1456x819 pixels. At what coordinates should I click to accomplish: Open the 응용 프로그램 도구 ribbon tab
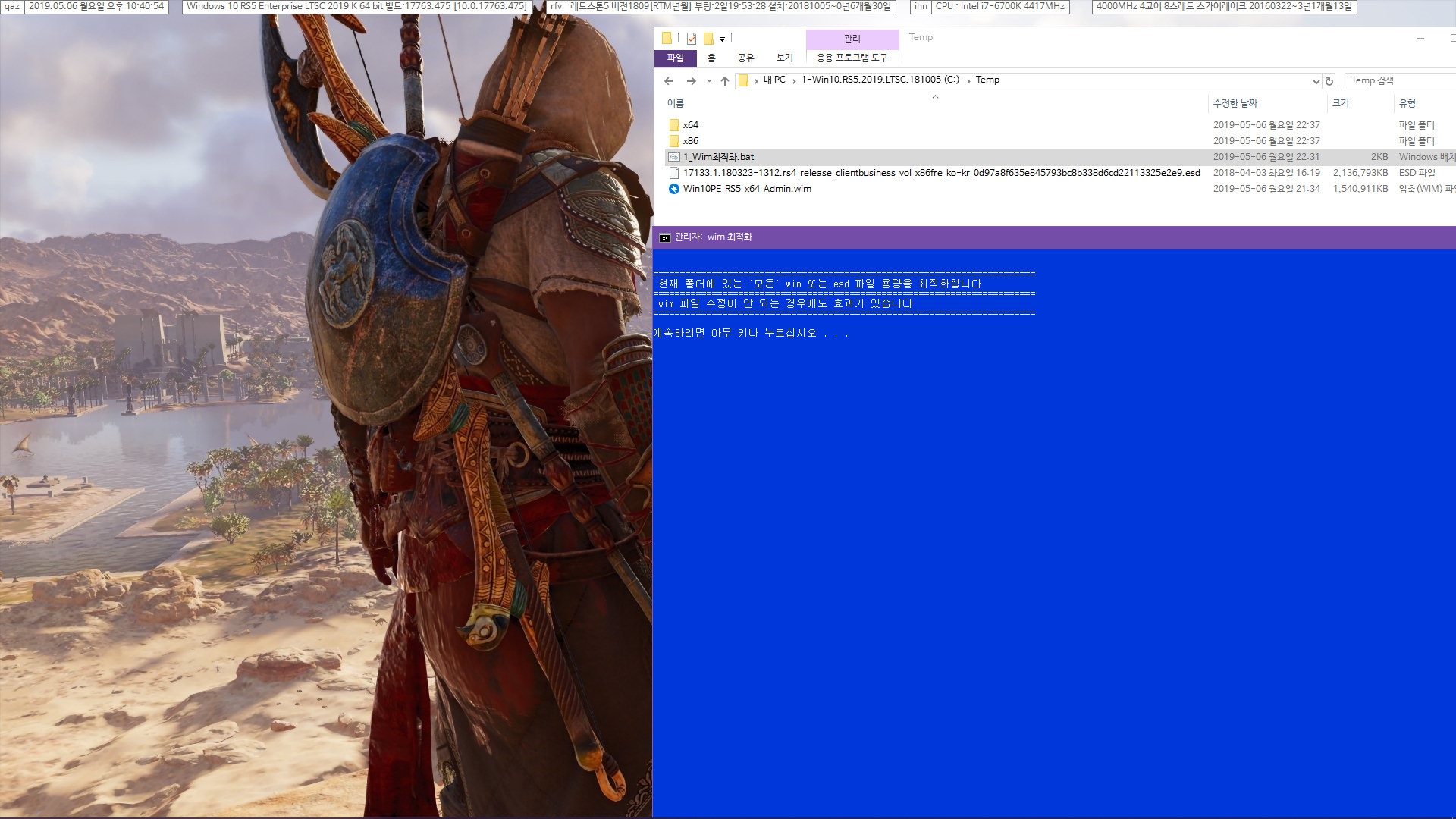pos(852,58)
